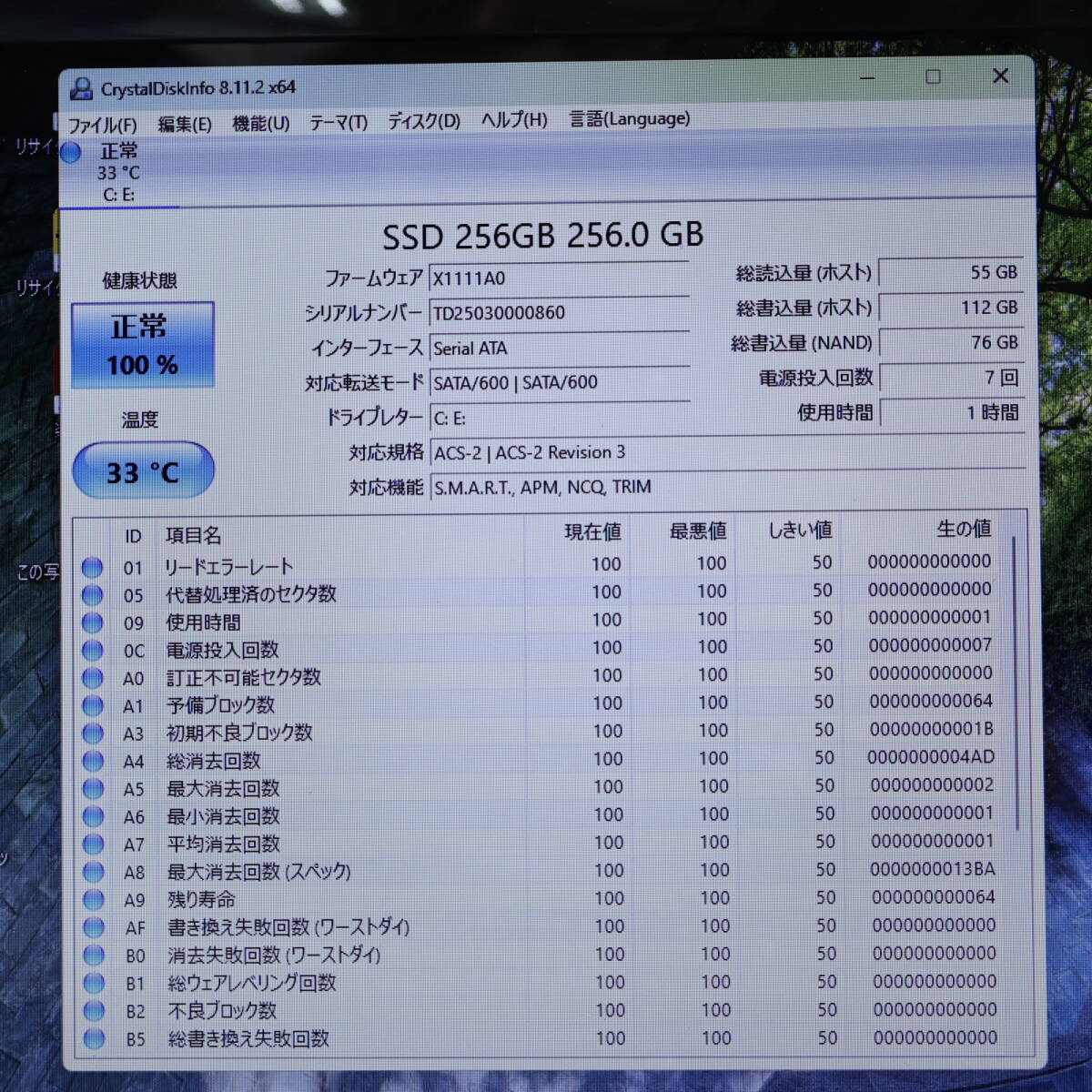Click status orb for row 09 使用時間
Image resolution: width=1092 pixels, height=1092 pixels.
(92, 622)
